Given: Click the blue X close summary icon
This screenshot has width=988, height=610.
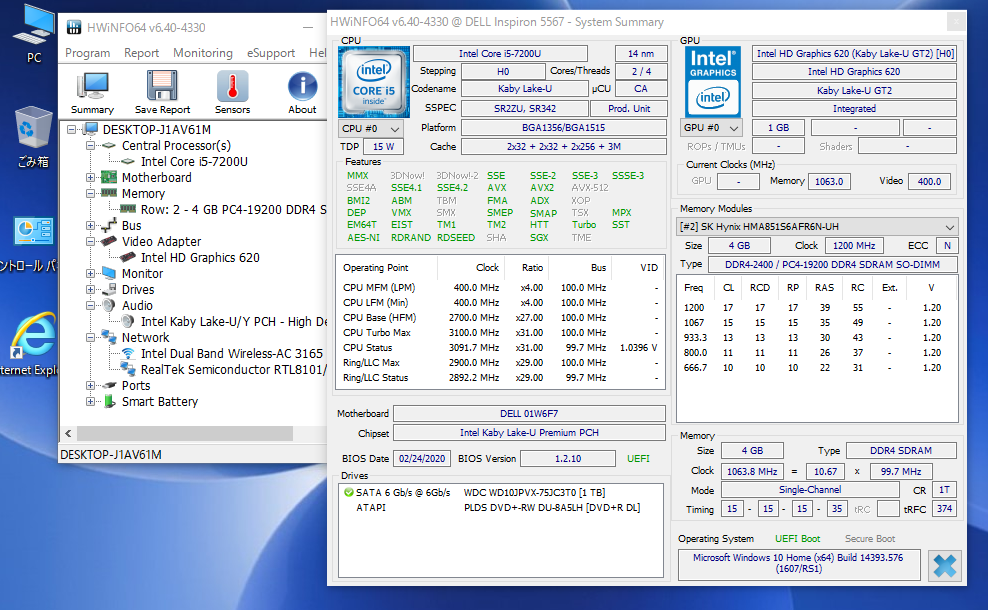Looking at the screenshot, I should [945, 565].
